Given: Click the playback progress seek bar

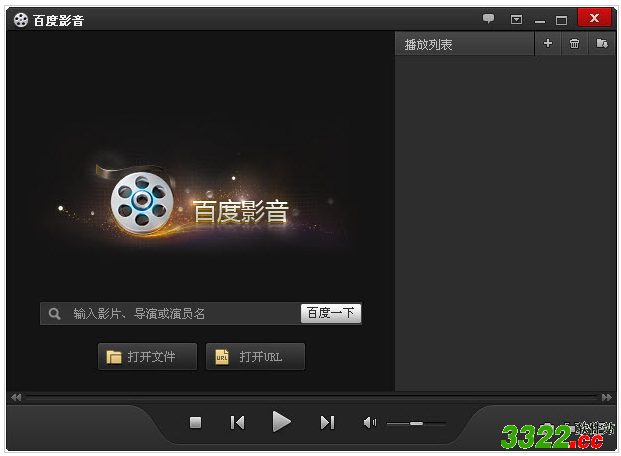Looking at the screenshot, I should coord(312,397).
